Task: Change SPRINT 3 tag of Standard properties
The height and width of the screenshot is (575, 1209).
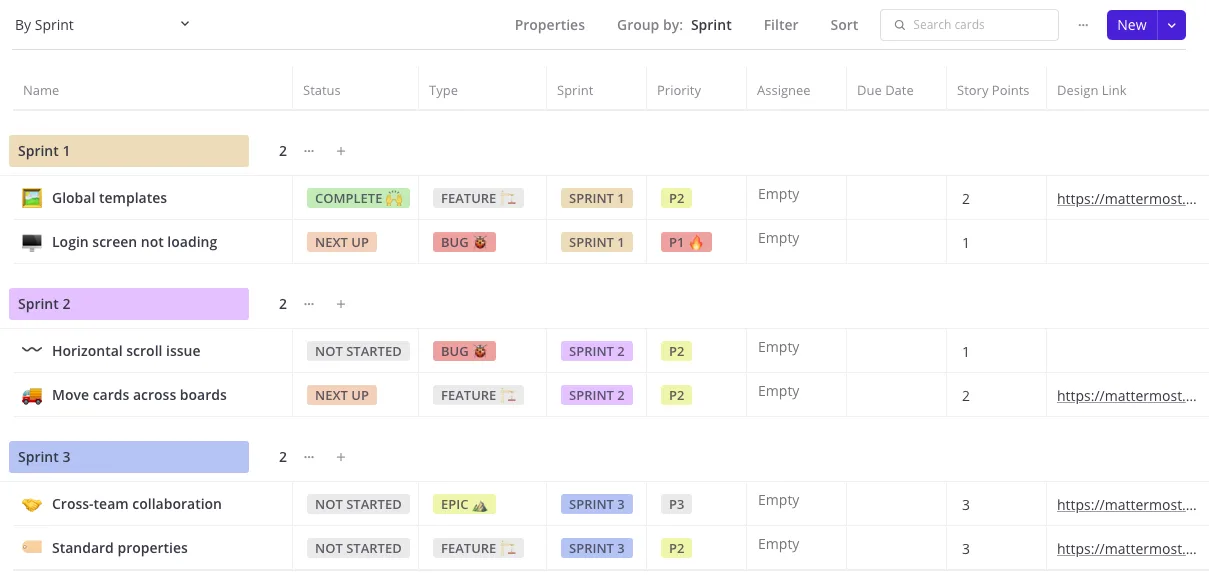Action: point(597,548)
